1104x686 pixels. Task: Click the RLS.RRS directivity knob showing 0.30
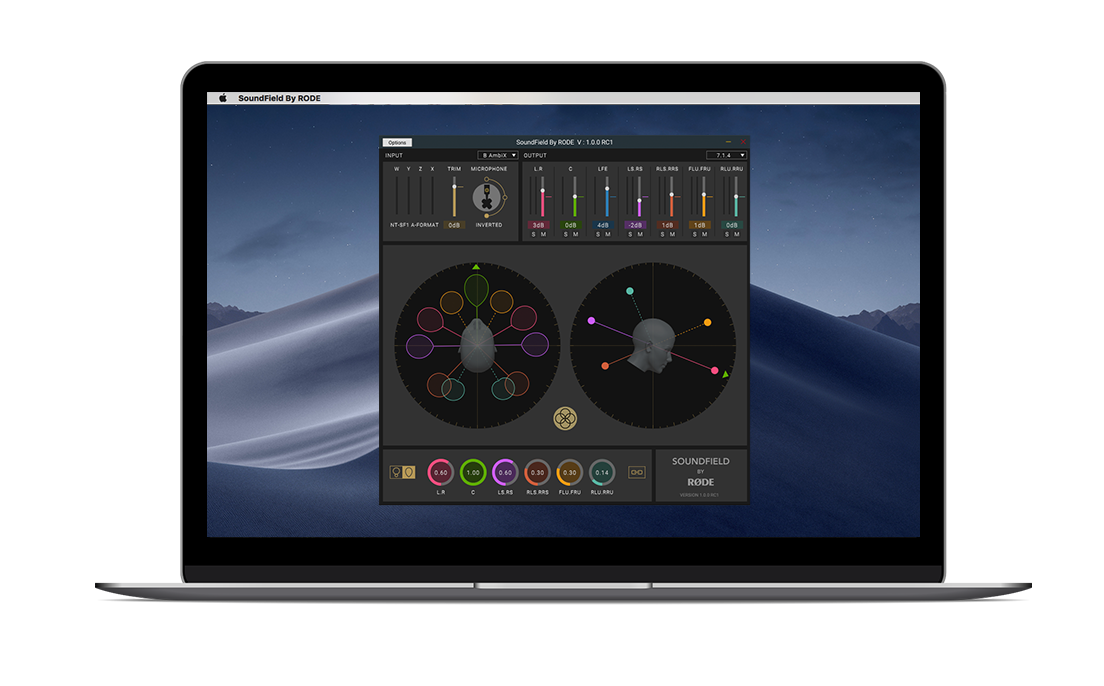pos(537,473)
